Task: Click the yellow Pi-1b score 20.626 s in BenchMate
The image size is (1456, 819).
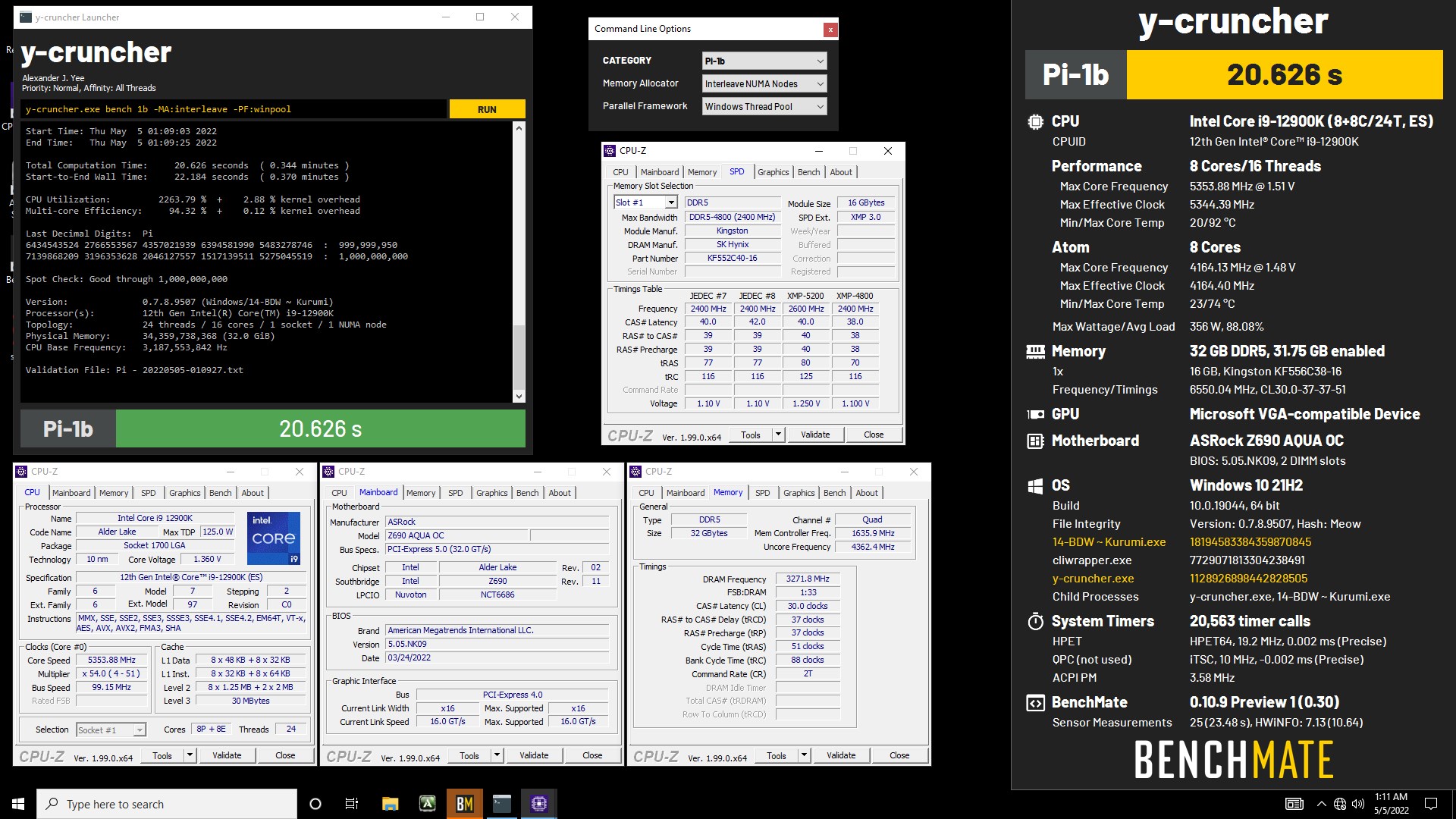Action: click(x=1284, y=74)
